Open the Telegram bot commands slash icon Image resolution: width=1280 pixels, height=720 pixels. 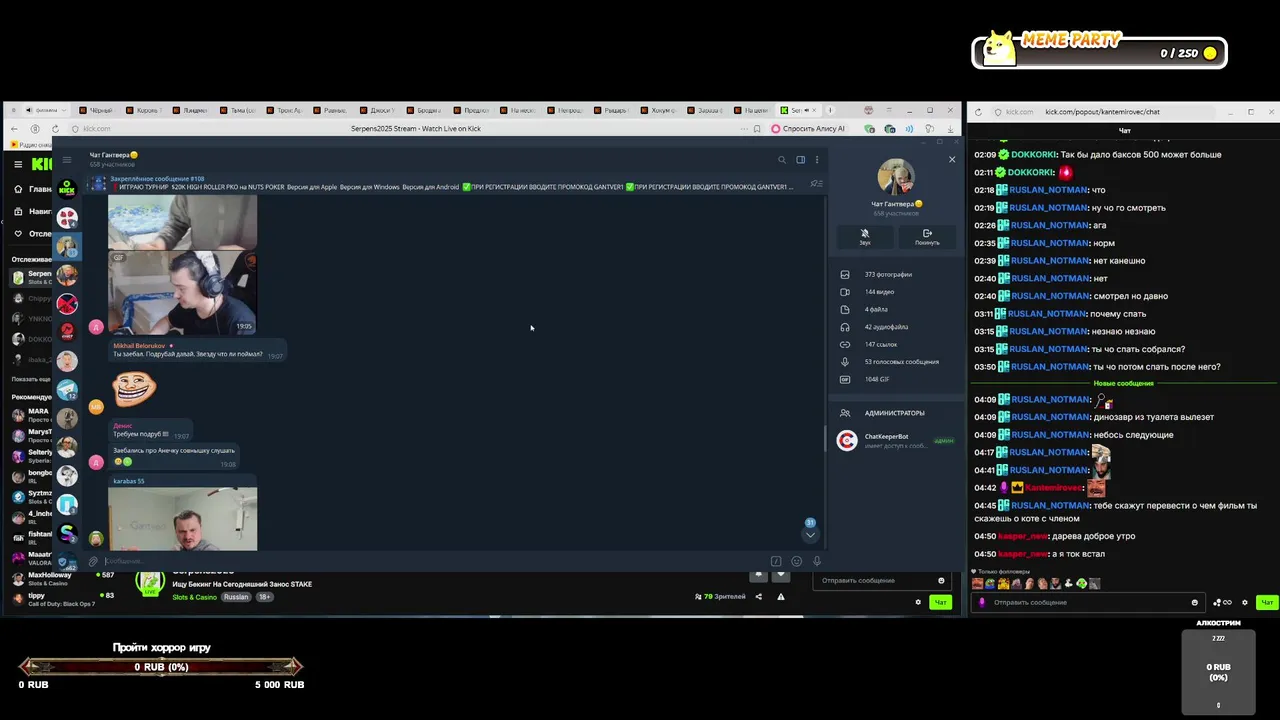pos(776,561)
